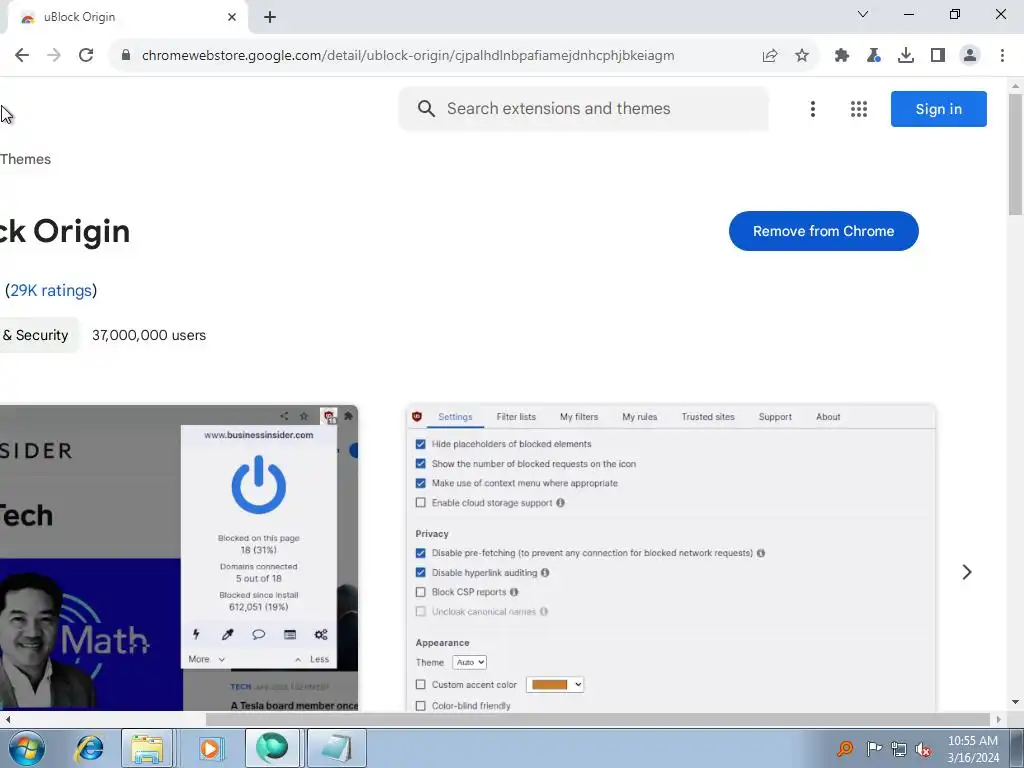The height and width of the screenshot is (768, 1024).
Task: Open the Downloads icon in toolbar
Action: pos(905,56)
